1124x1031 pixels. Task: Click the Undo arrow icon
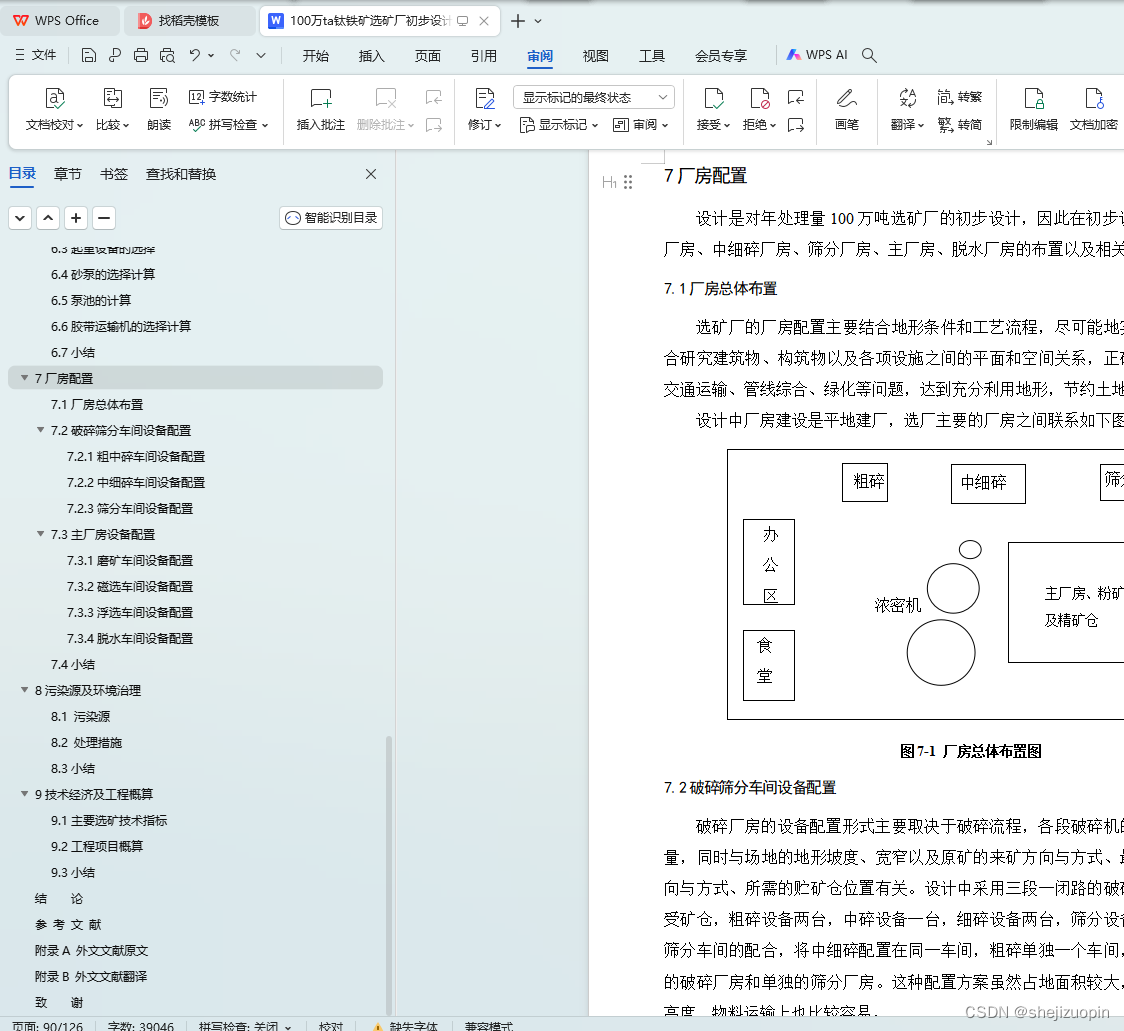point(194,55)
